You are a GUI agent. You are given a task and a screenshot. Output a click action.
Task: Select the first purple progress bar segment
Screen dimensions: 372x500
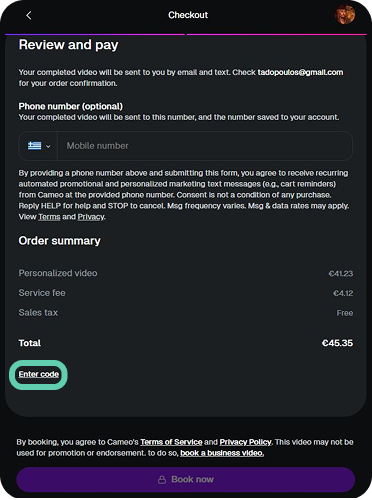tap(95, 34)
